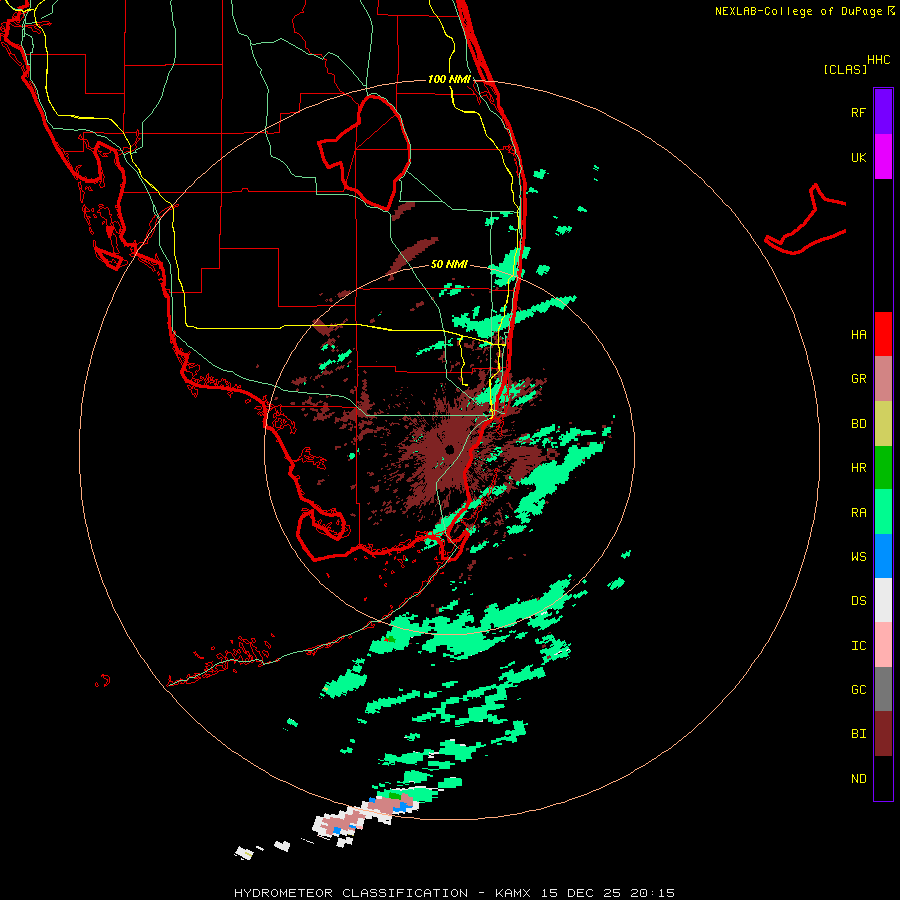This screenshot has height=900, width=900.
Task: Click the BI legend label
Action: click(858, 734)
